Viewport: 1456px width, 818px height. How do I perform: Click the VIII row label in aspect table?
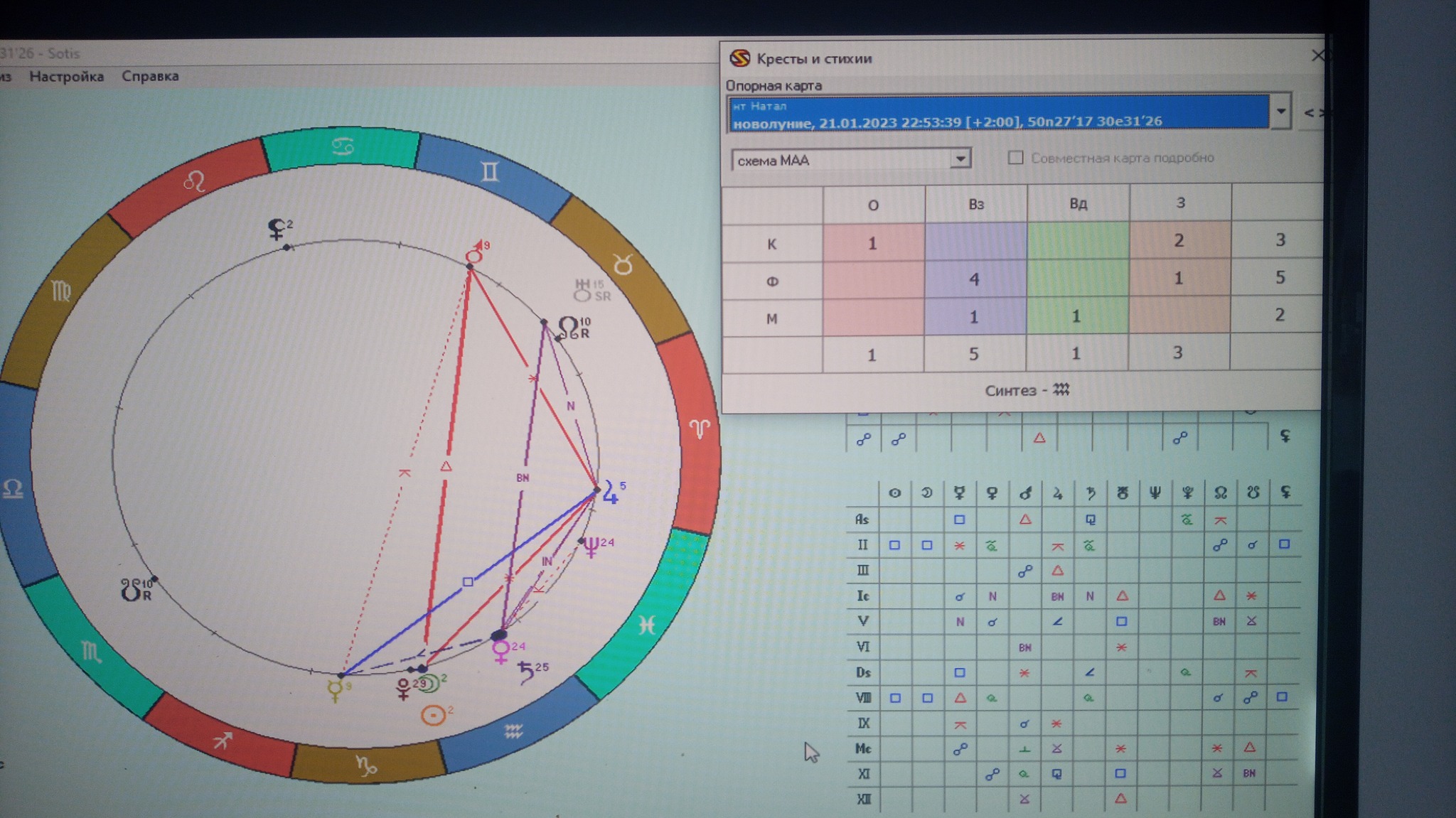tap(862, 697)
